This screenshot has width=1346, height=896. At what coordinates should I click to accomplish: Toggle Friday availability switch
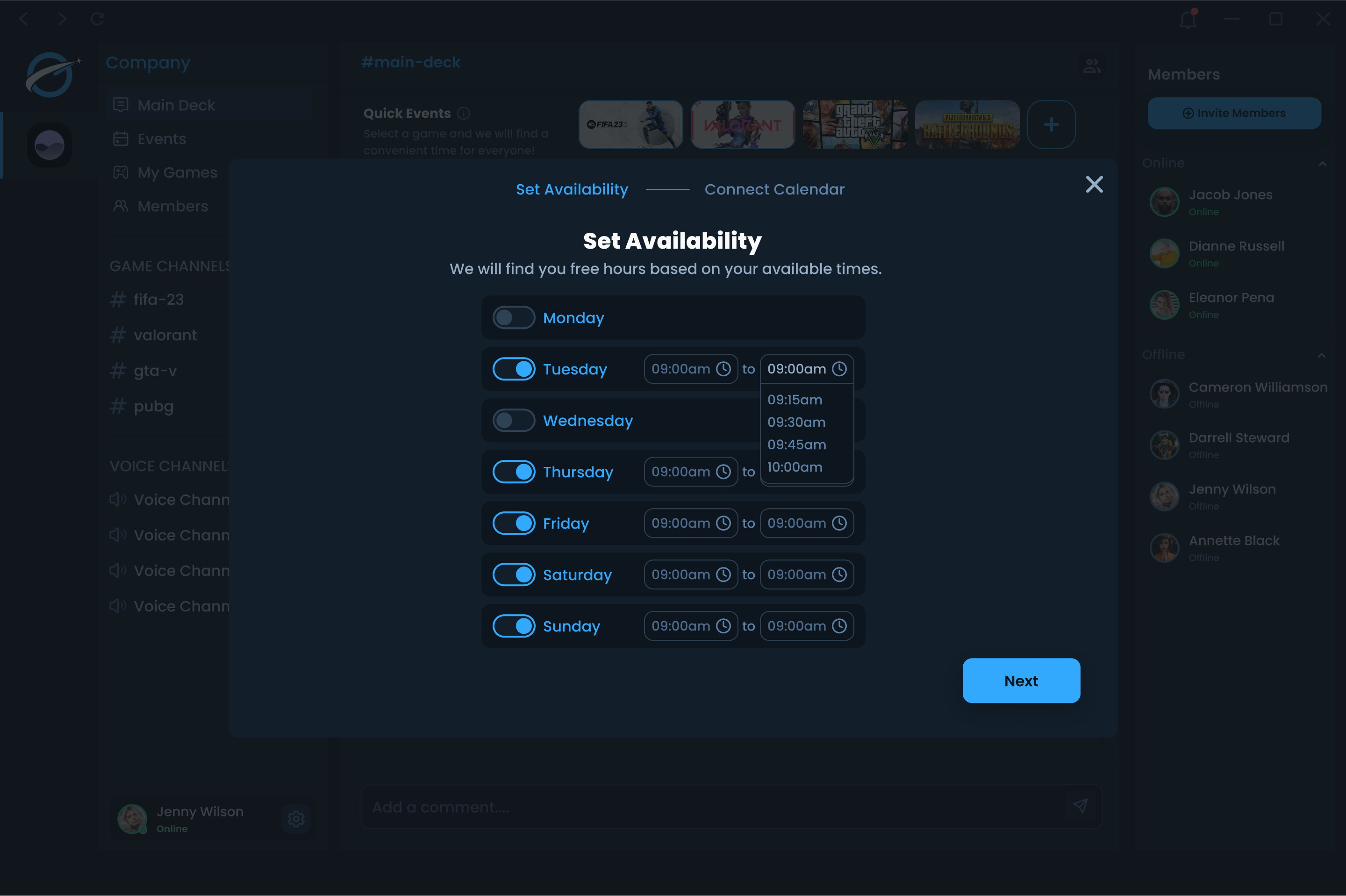[514, 523]
